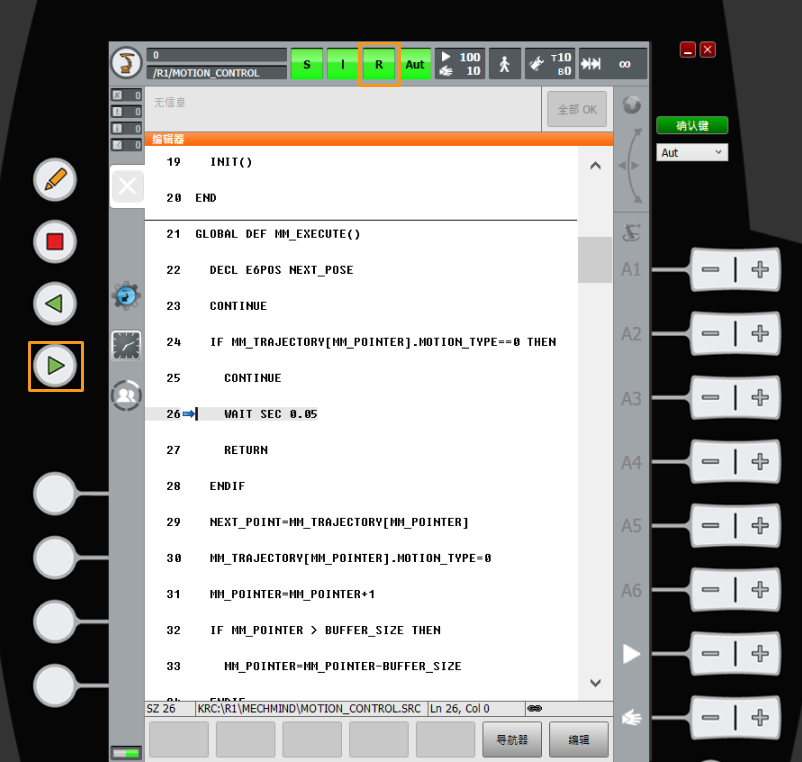Jog axis A3 in plus direction
The image size is (802, 762).
point(760,397)
